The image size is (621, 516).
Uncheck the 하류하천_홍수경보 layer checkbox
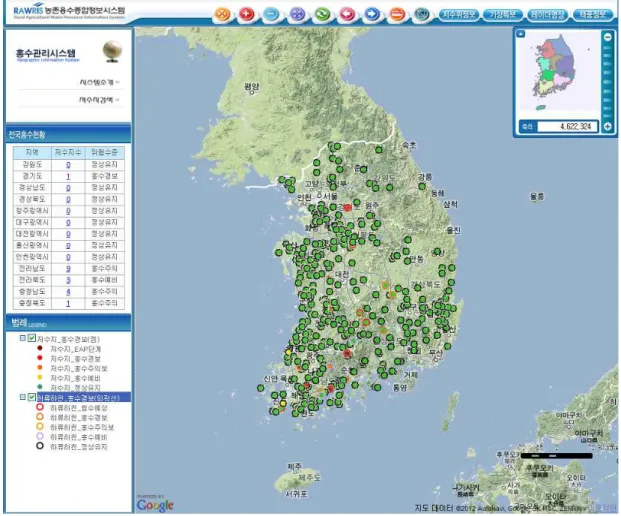click(x=32, y=397)
